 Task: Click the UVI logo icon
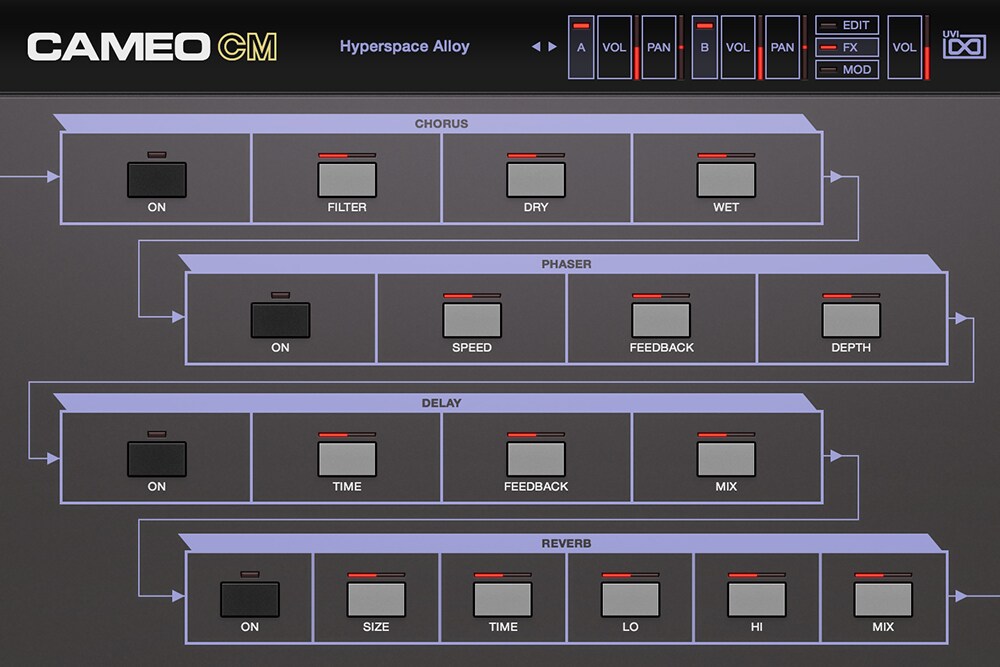point(964,47)
